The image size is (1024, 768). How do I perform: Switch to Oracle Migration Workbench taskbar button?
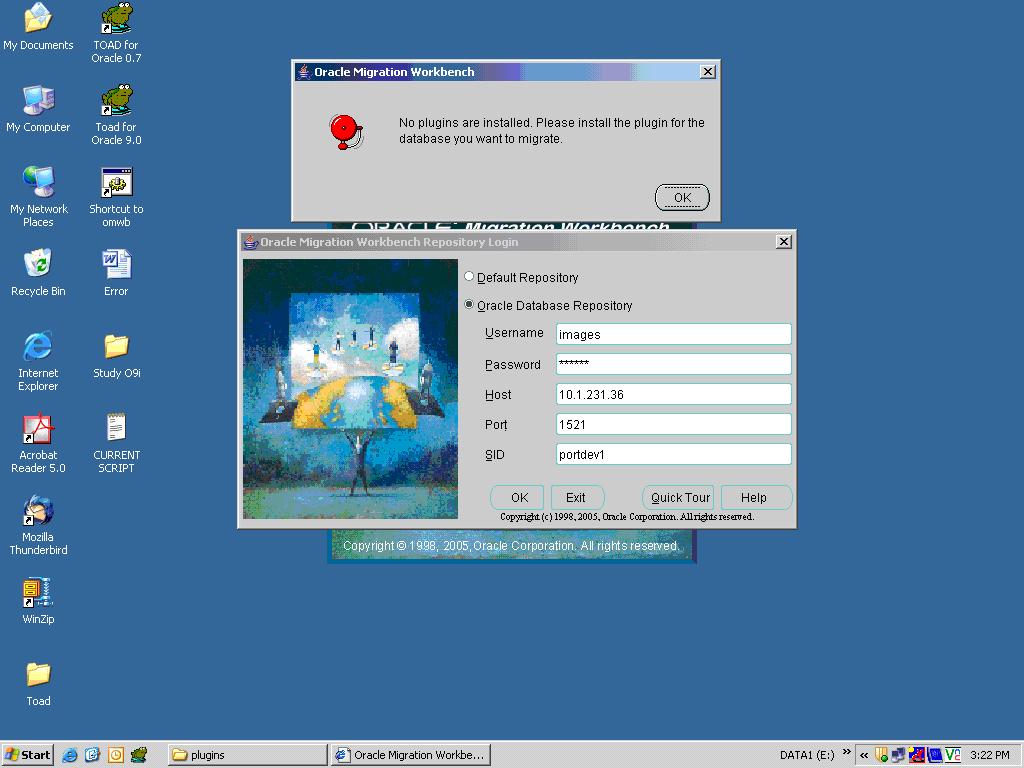[x=410, y=755]
